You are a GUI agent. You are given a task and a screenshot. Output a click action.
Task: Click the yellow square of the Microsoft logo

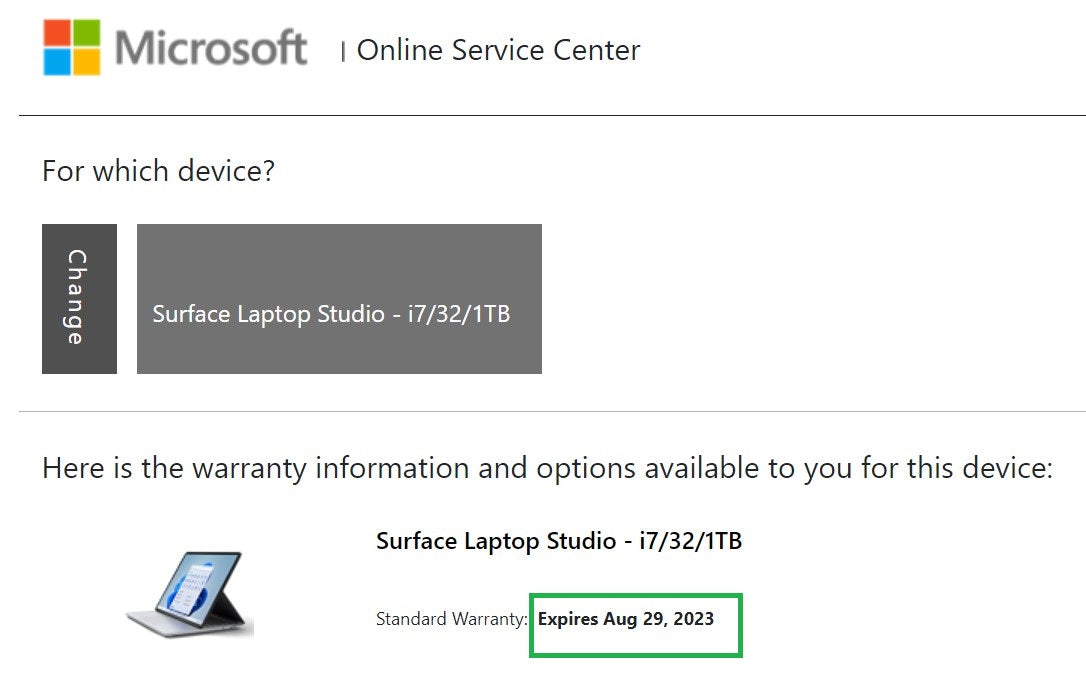[85, 62]
